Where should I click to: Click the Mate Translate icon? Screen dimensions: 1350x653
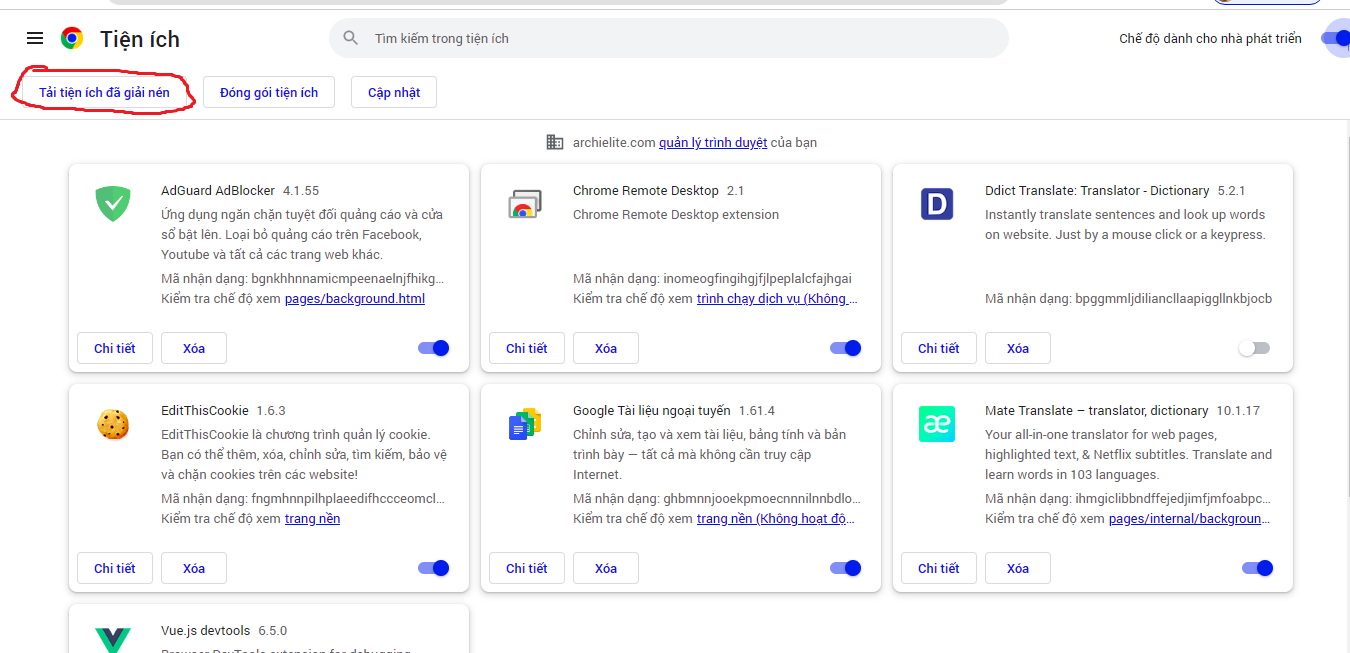point(937,424)
